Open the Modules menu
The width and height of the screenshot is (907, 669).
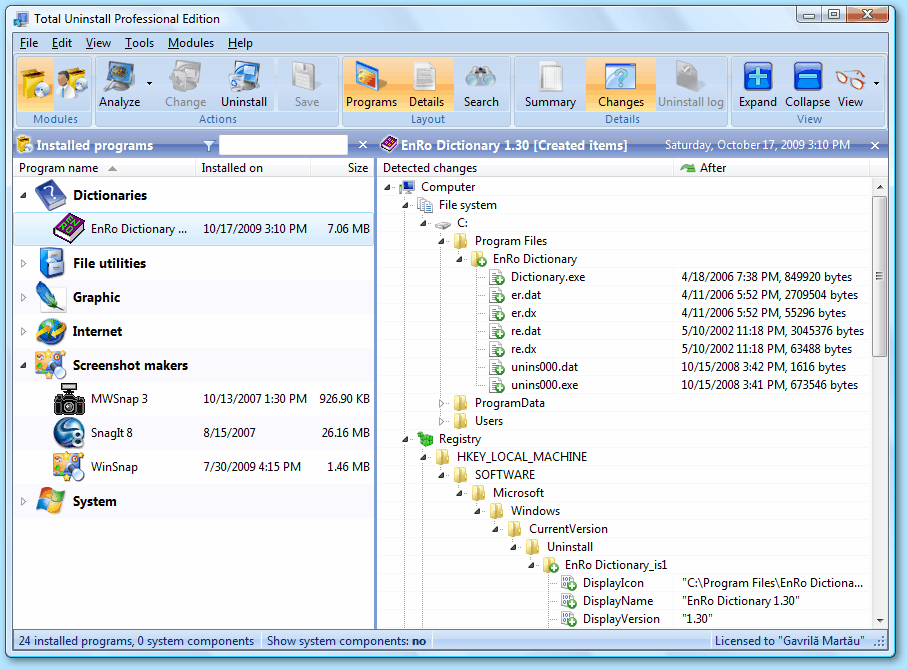190,43
